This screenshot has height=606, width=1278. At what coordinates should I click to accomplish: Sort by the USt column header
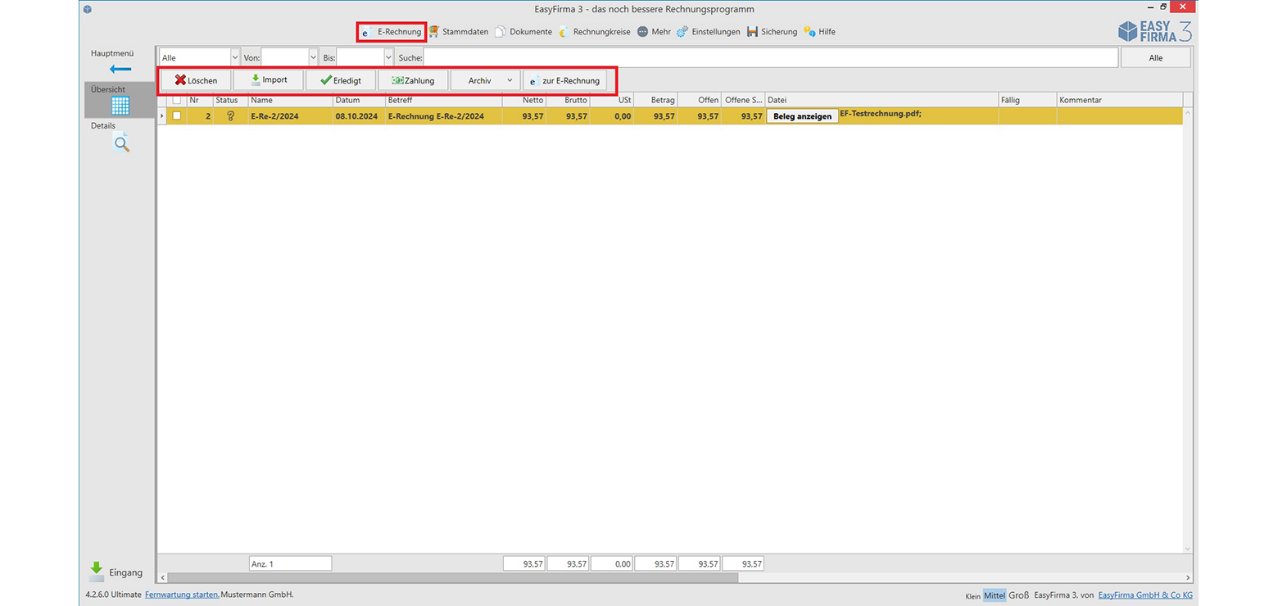click(x=612, y=100)
